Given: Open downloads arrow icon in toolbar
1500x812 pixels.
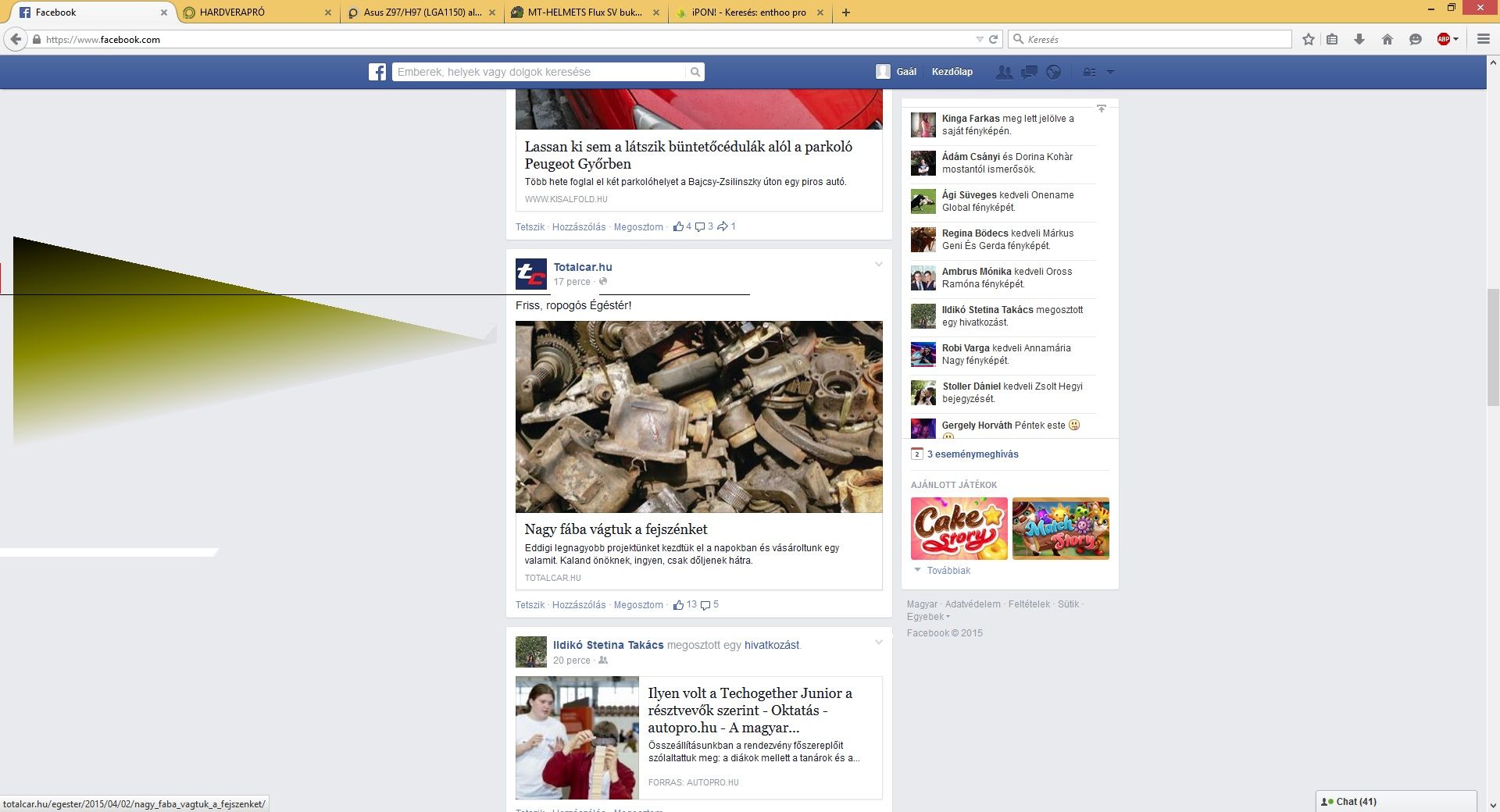Looking at the screenshot, I should (1359, 39).
